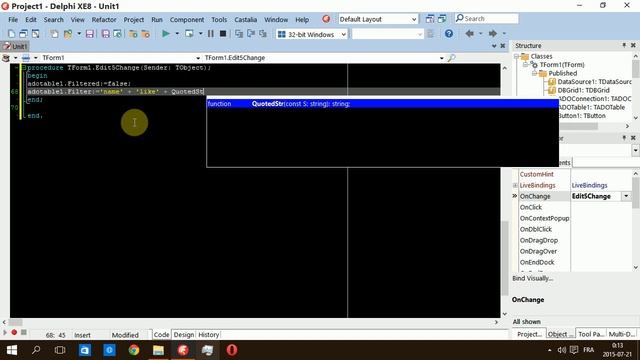Pin the Object Inspector panel
This screenshot has width=640, height=360.
624,138
